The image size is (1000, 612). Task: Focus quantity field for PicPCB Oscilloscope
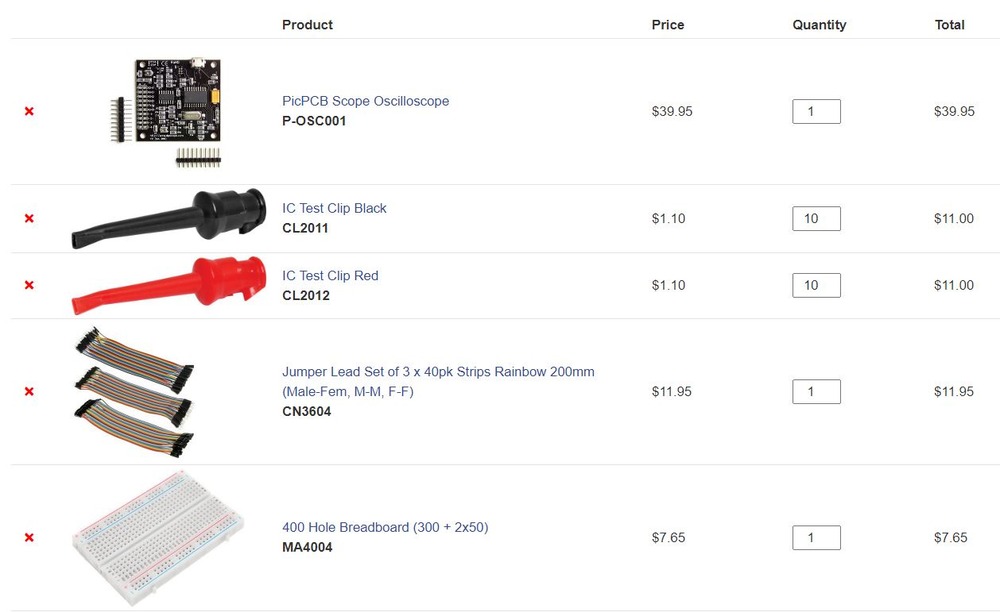[x=816, y=112]
